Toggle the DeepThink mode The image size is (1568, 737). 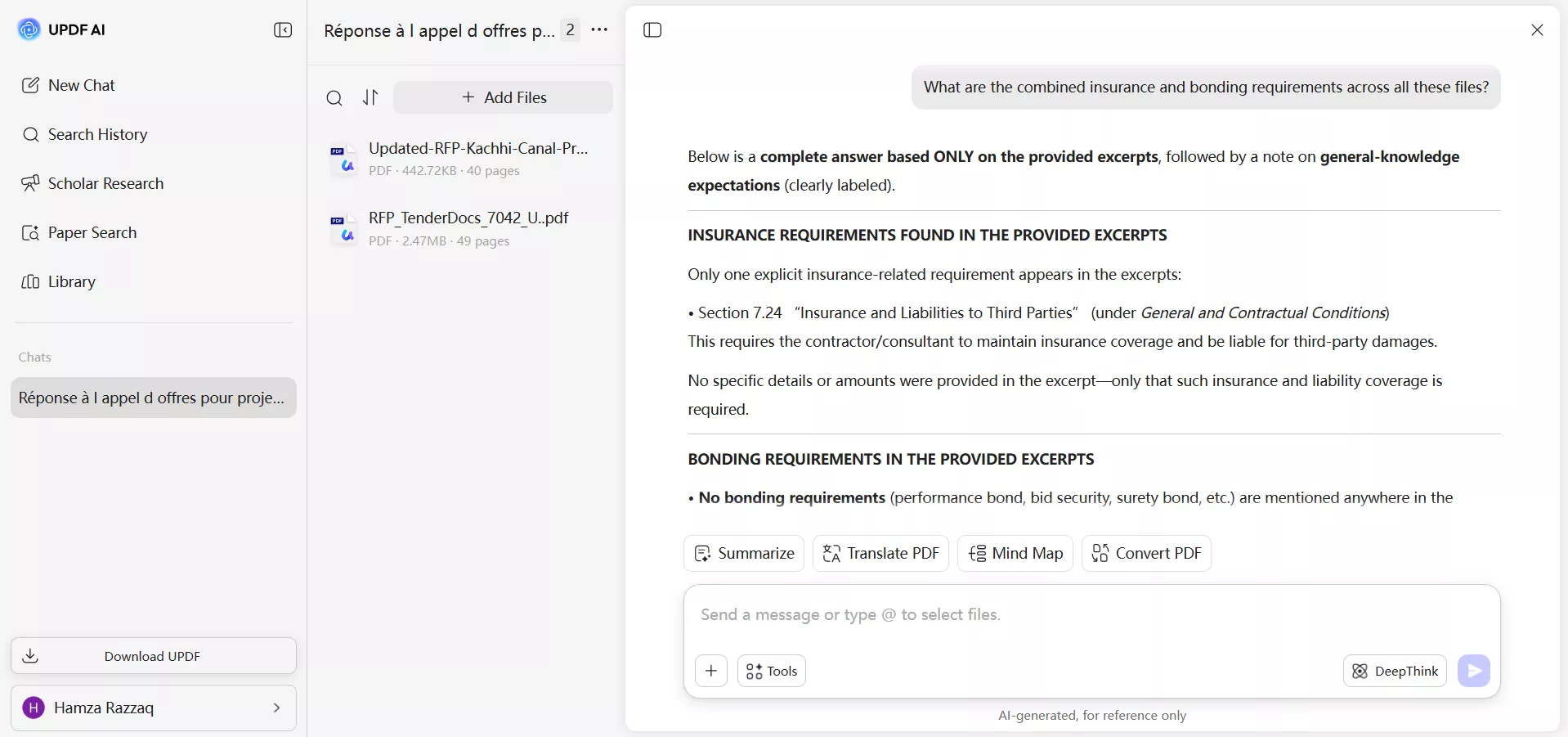coord(1395,671)
